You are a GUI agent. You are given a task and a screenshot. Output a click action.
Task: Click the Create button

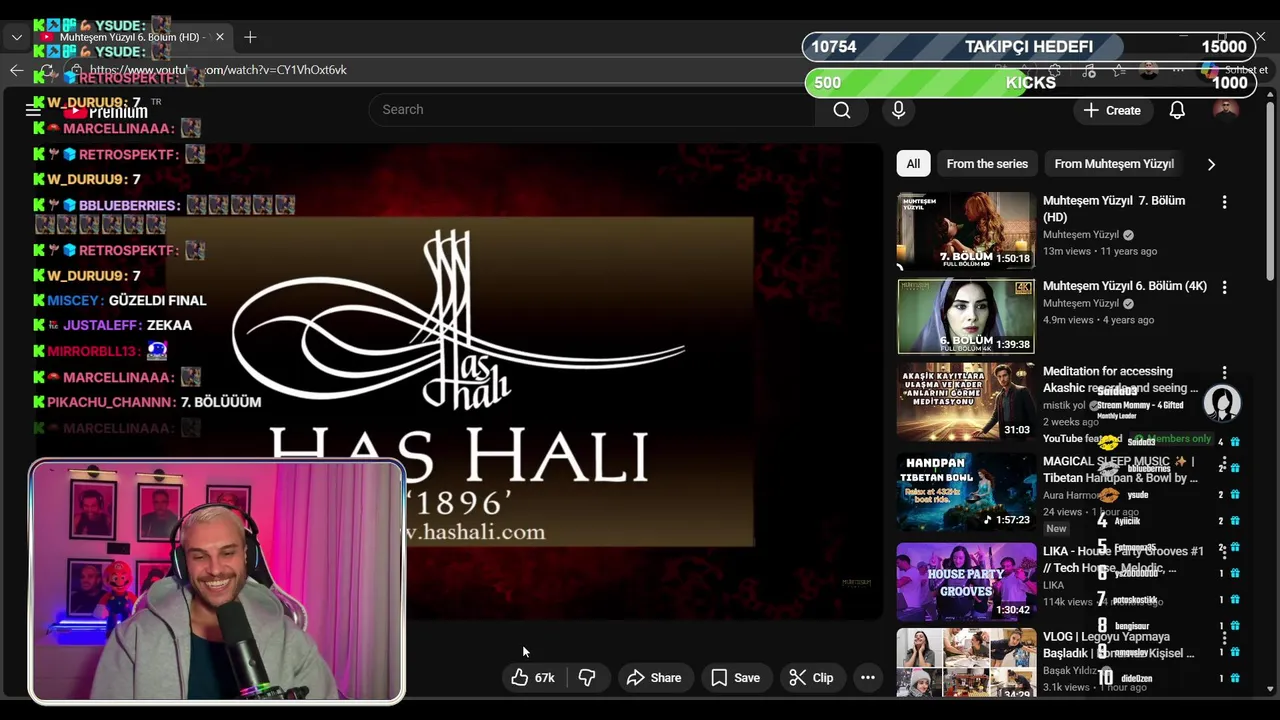(x=1111, y=110)
